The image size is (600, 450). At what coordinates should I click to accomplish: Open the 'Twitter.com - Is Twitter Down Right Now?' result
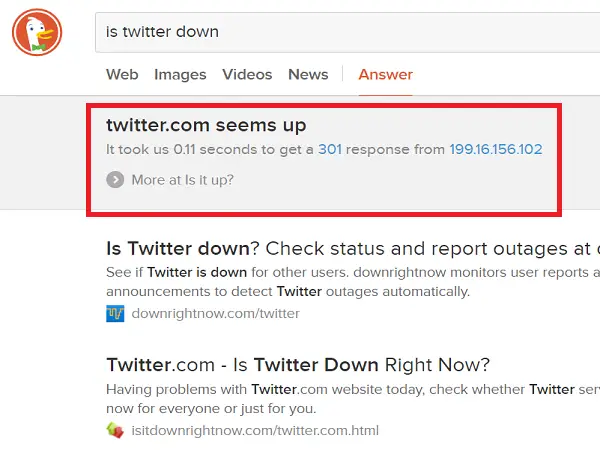pos(298,365)
